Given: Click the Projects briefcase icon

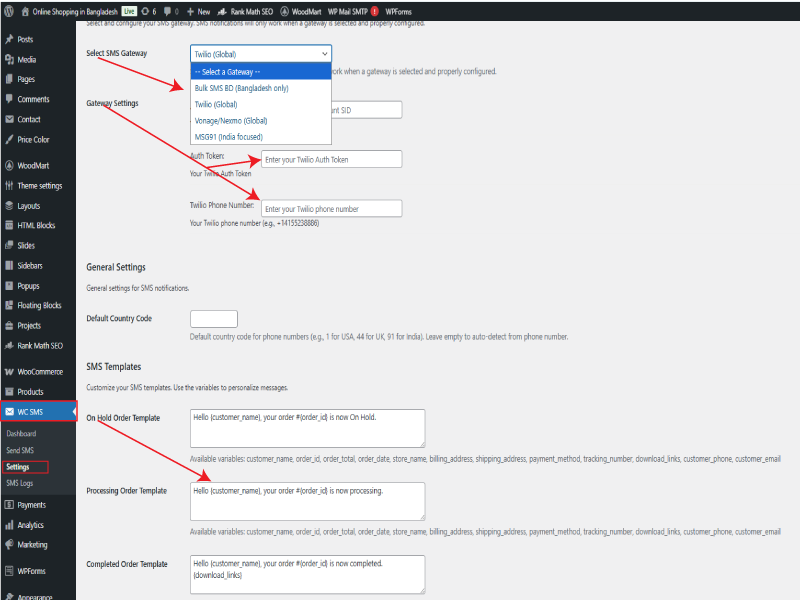Looking at the screenshot, I should point(9,326).
